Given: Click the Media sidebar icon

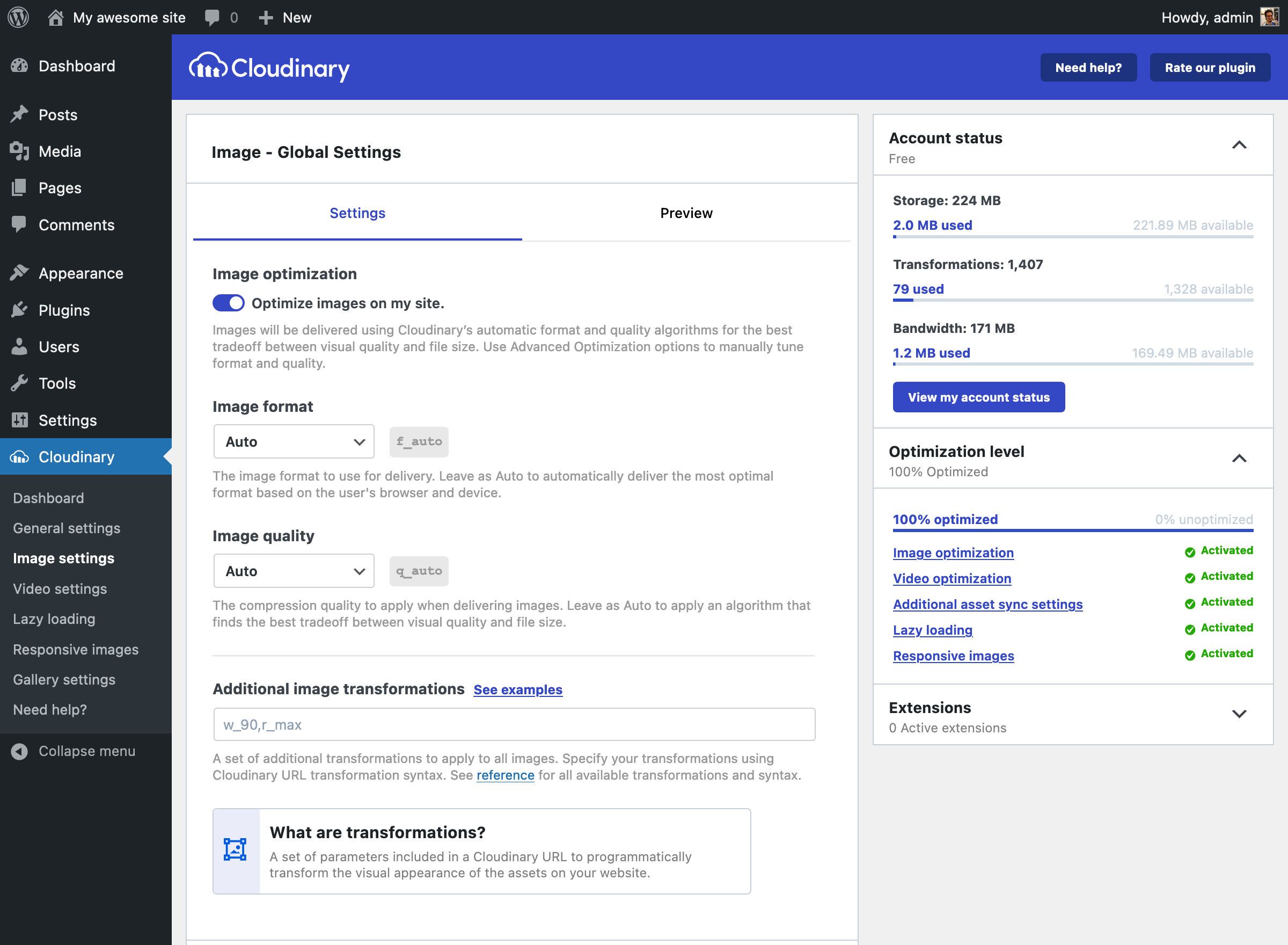Looking at the screenshot, I should click(x=19, y=151).
